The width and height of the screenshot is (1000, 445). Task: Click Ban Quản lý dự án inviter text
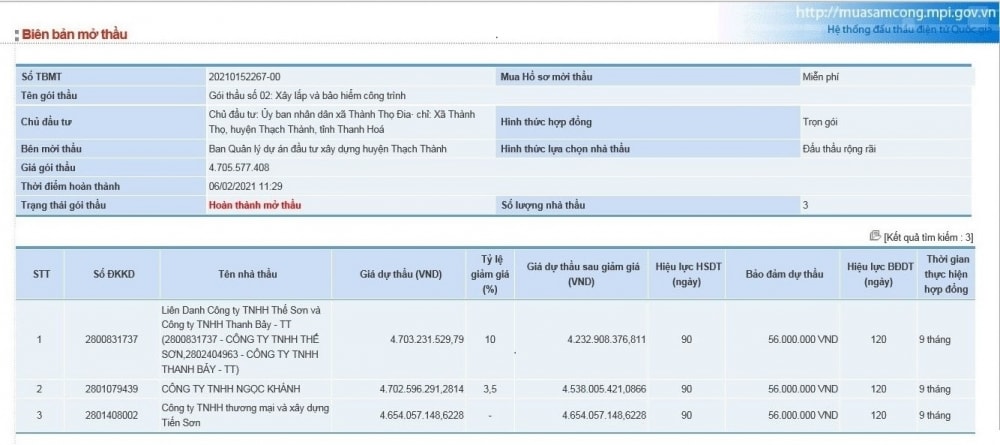(328, 149)
